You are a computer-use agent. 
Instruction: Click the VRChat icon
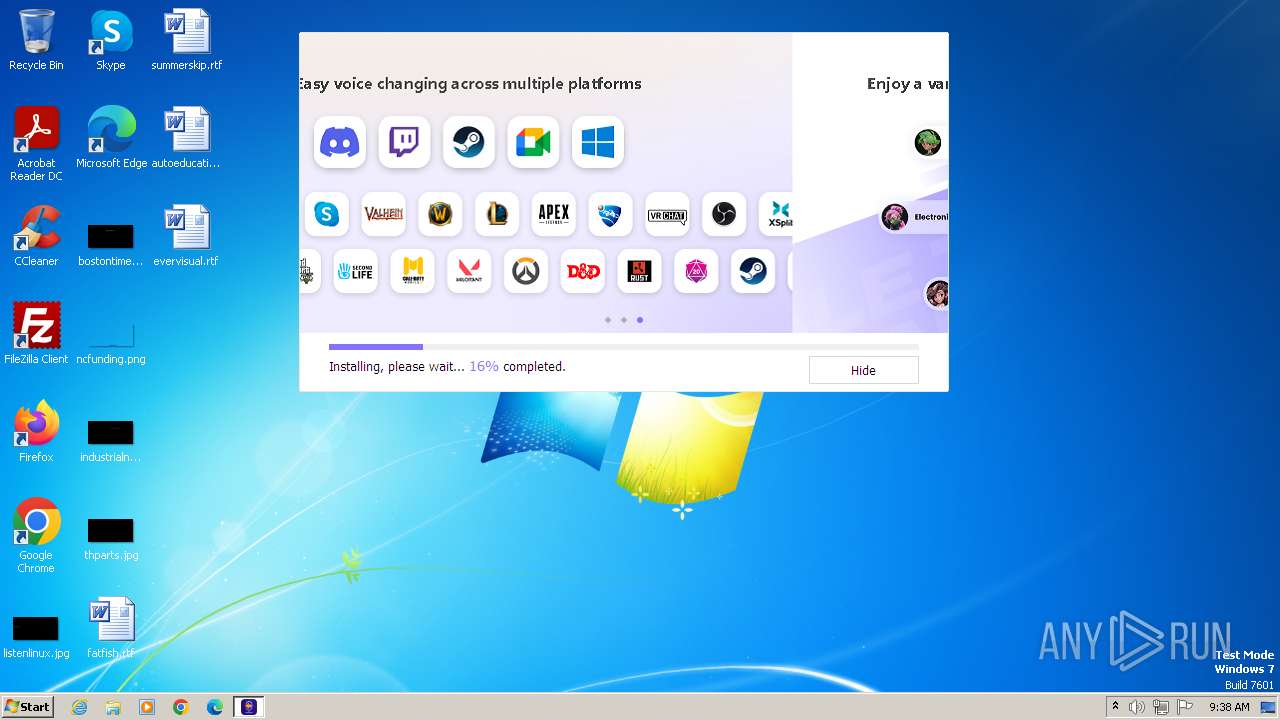667,214
